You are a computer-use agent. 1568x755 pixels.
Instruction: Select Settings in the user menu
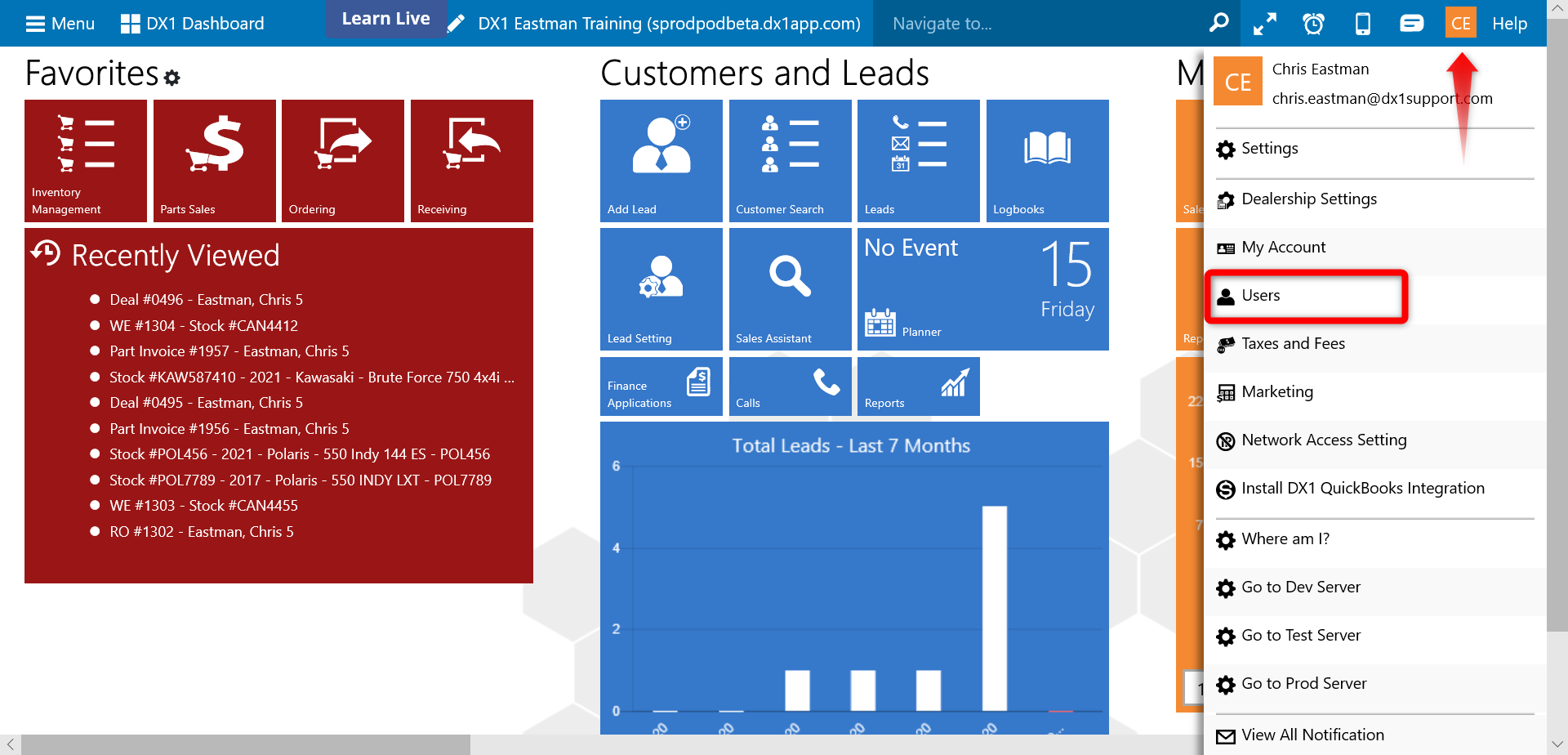pos(1375,149)
